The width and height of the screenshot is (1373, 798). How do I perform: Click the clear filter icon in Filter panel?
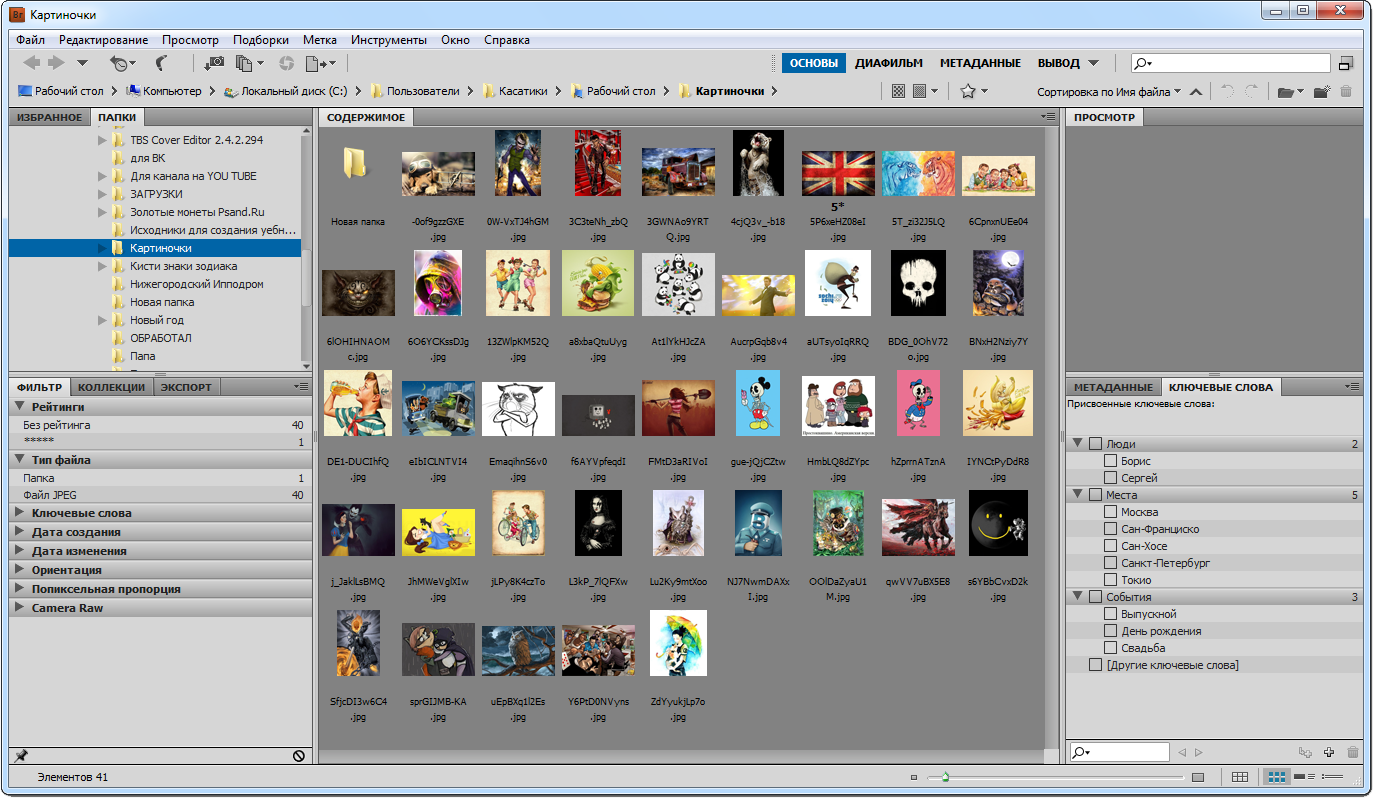[x=298, y=756]
